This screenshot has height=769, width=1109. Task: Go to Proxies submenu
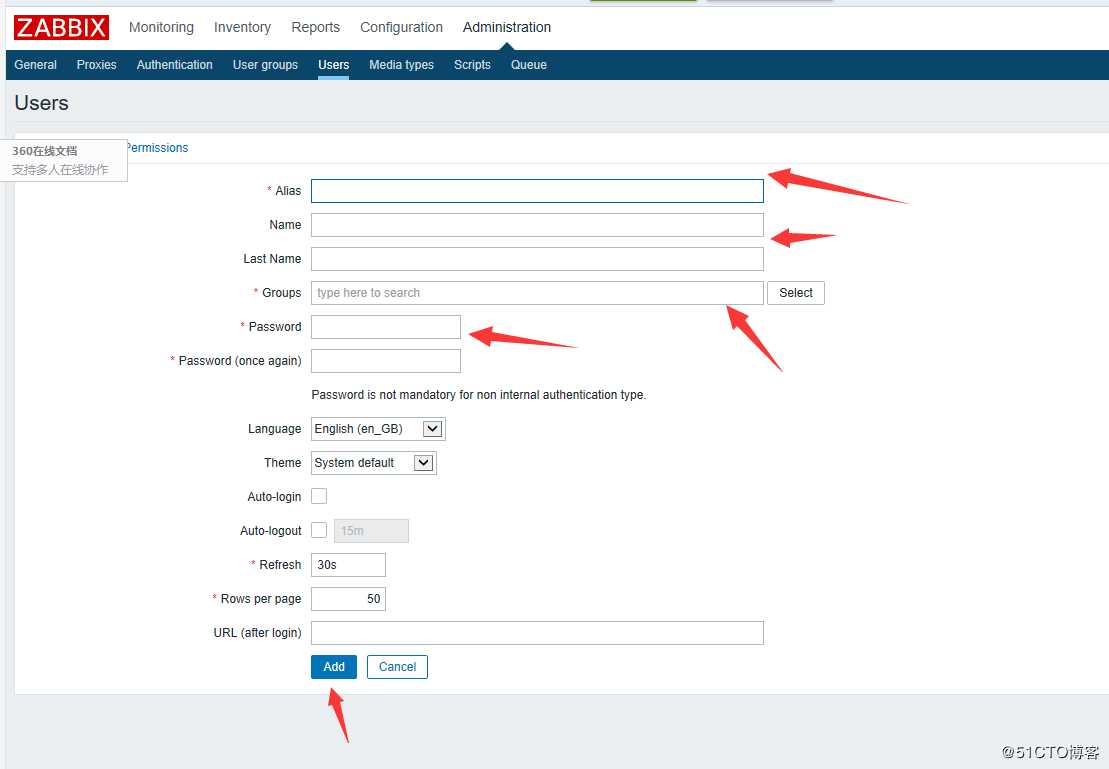click(x=96, y=65)
